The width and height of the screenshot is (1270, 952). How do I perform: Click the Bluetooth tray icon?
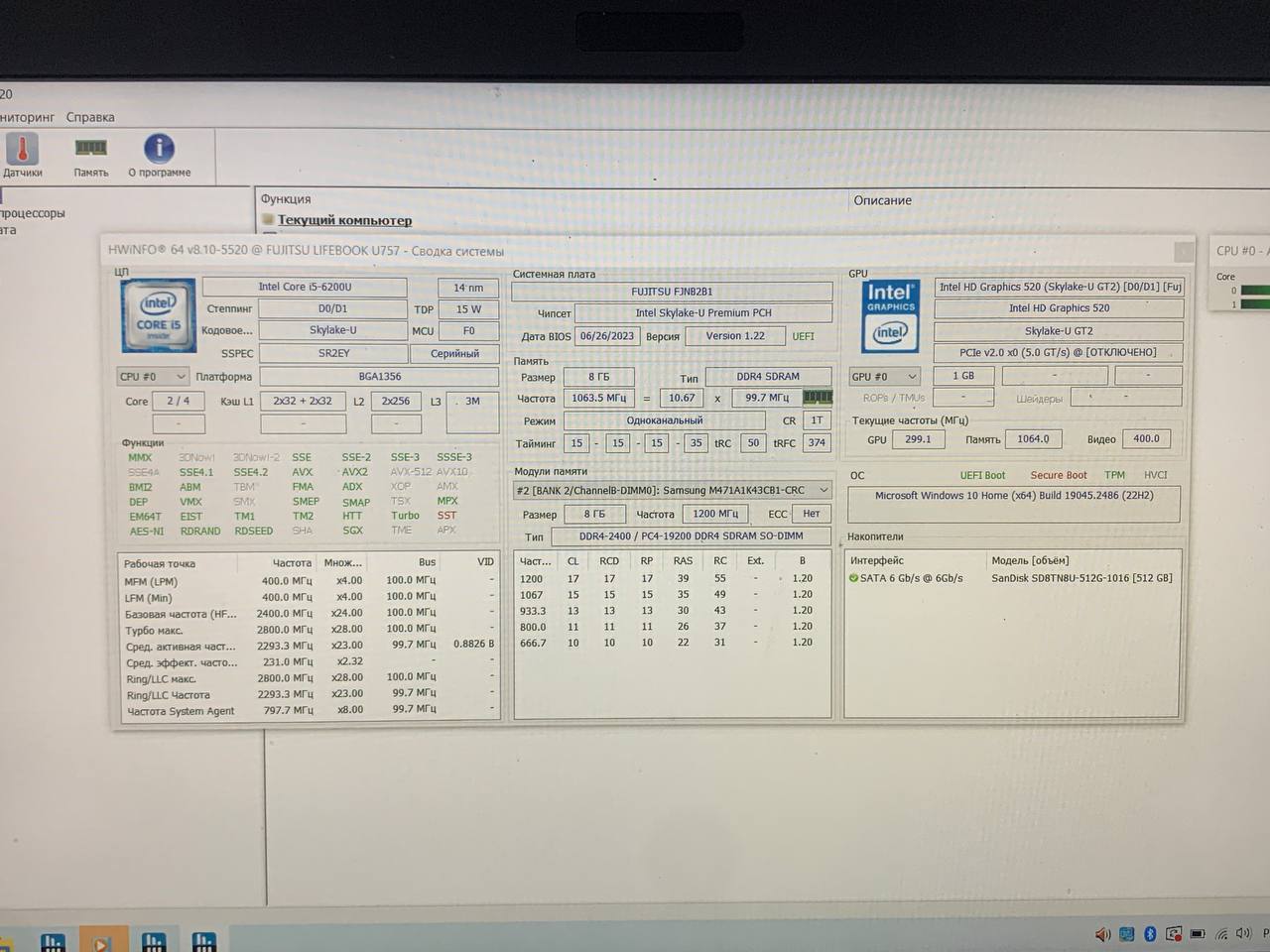click(1150, 933)
